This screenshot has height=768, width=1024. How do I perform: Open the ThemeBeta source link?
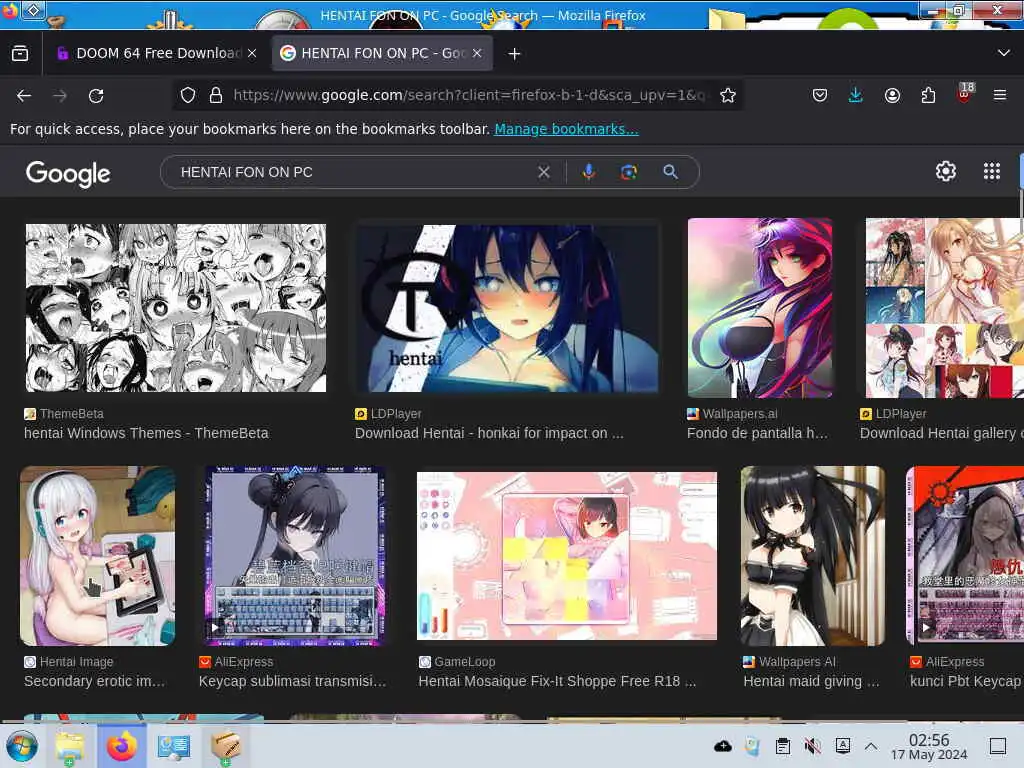[64, 414]
